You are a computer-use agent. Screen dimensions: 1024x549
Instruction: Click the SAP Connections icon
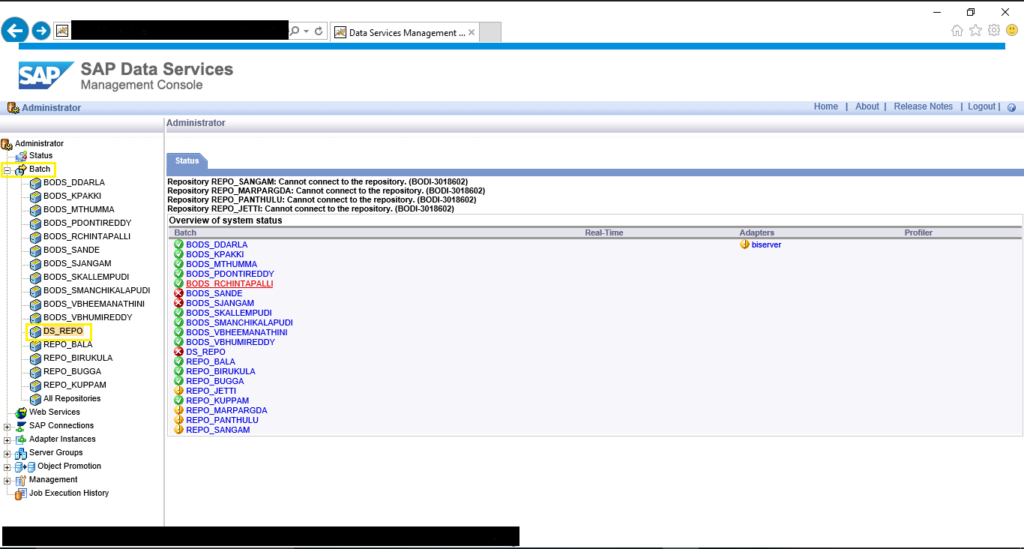pyautogui.click(x=21, y=426)
